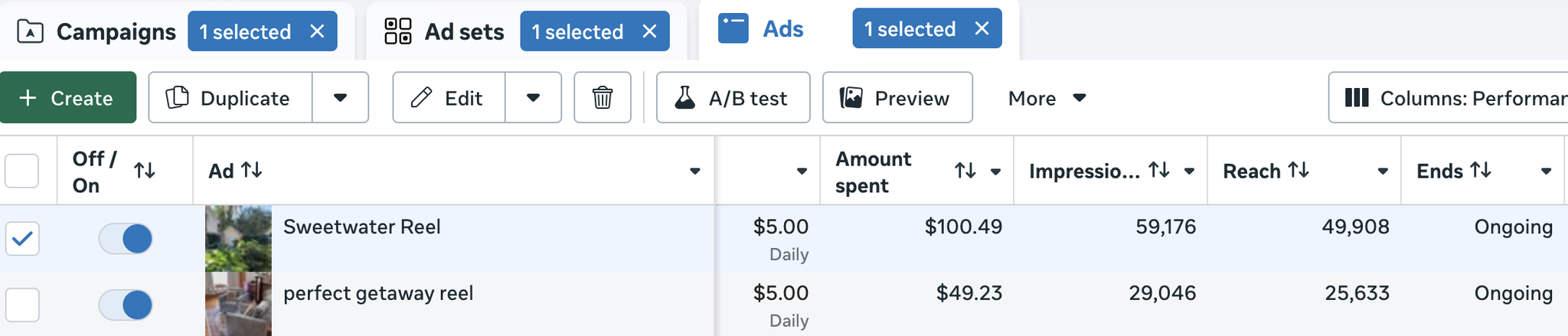
Task: Switch to the Campaigns tab
Action: (x=97, y=31)
